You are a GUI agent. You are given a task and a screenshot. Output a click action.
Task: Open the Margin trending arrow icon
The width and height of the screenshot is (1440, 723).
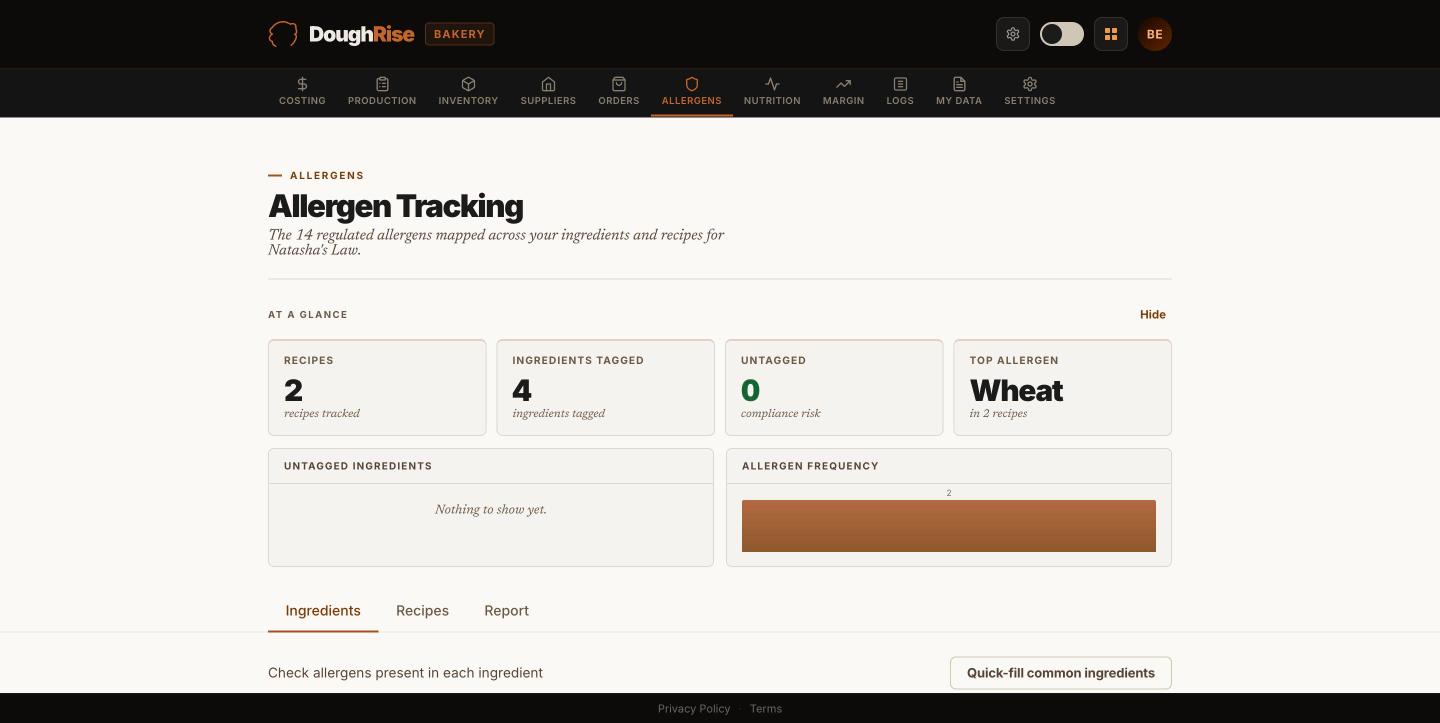pyautogui.click(x=843, y=84)
